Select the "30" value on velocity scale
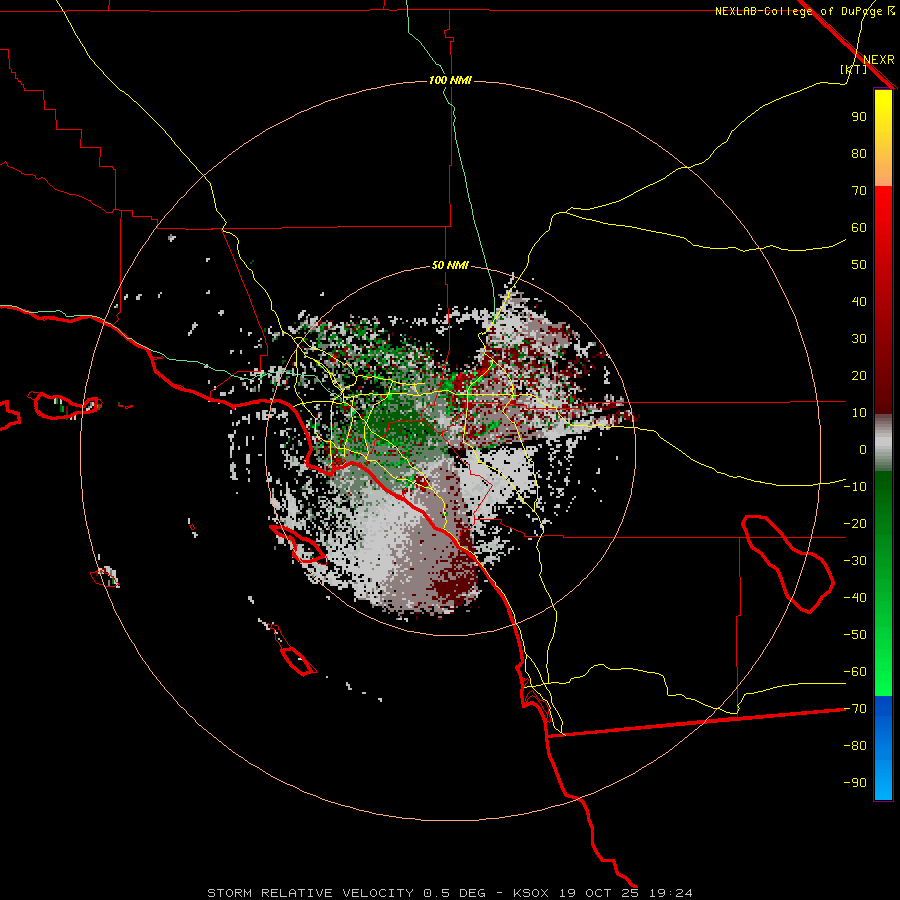This screenshot has height=900, width=900. click(x=859, y=339)
